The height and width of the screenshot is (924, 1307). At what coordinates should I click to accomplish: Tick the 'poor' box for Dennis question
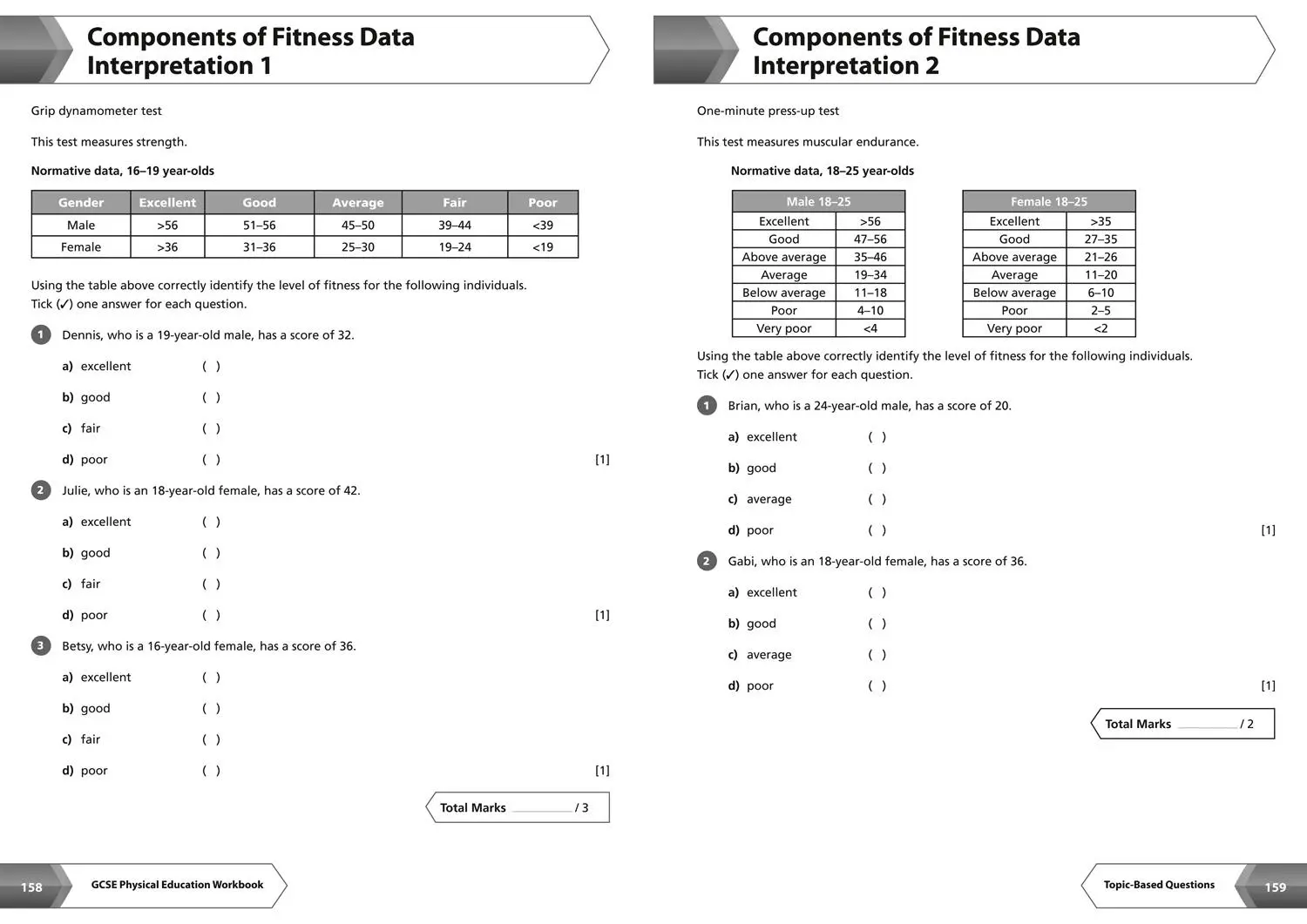[211, 460]
